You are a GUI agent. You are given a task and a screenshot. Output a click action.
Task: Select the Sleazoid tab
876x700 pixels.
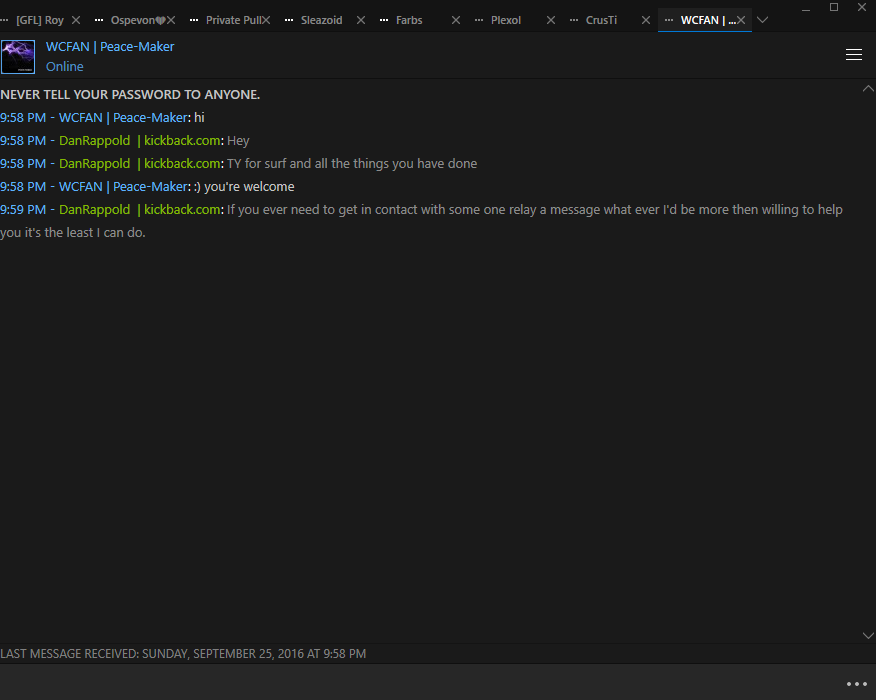point(321,20)
